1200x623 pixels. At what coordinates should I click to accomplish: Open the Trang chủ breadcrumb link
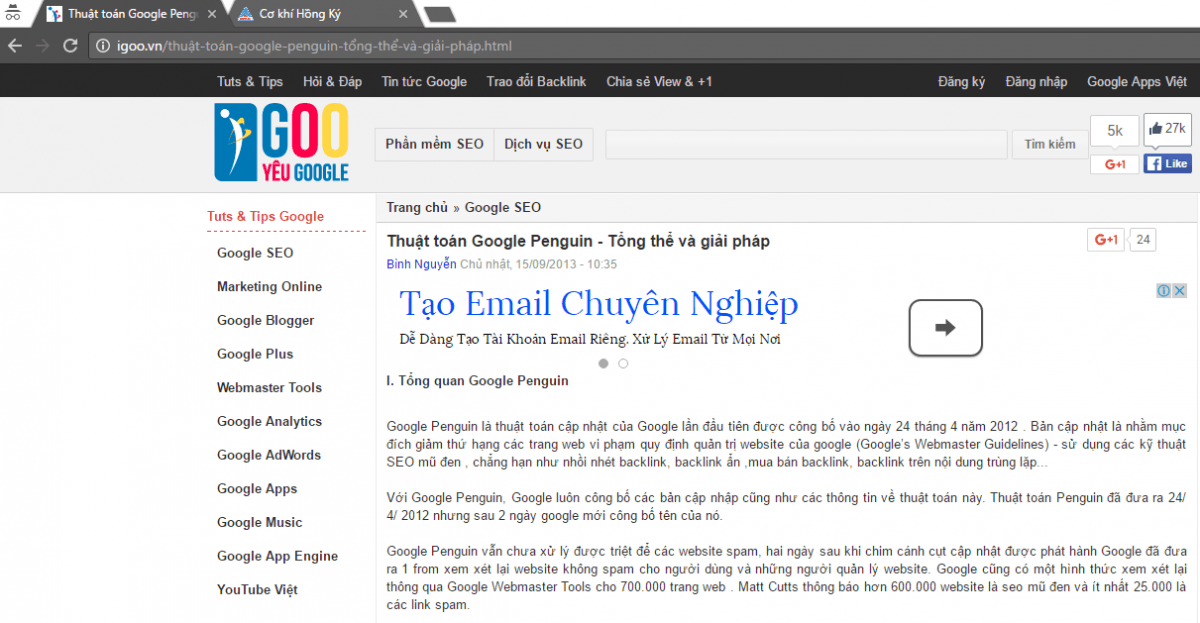417,207
